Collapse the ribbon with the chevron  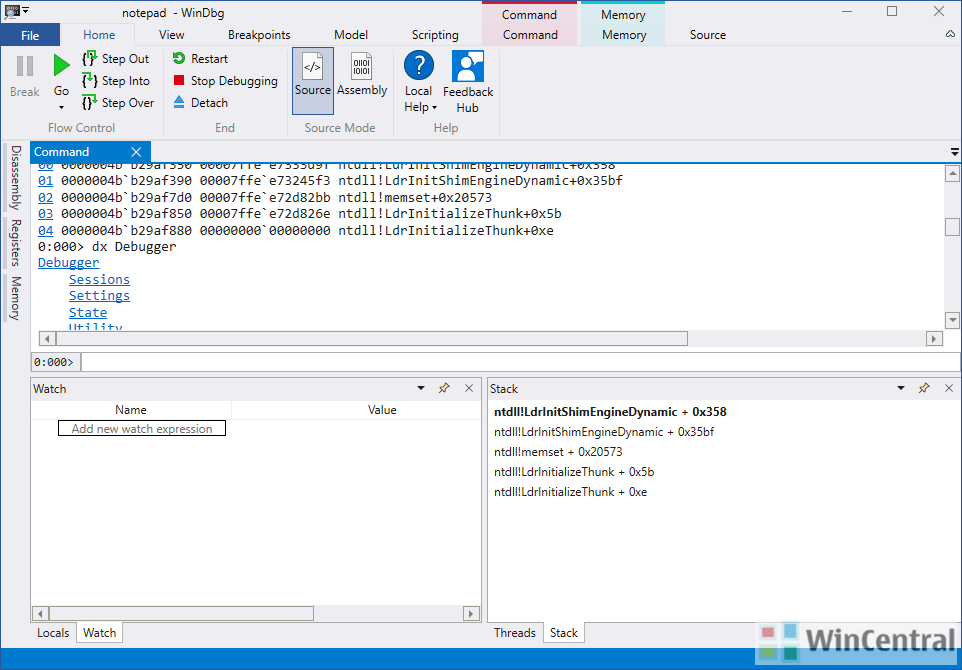pos(950,34)
